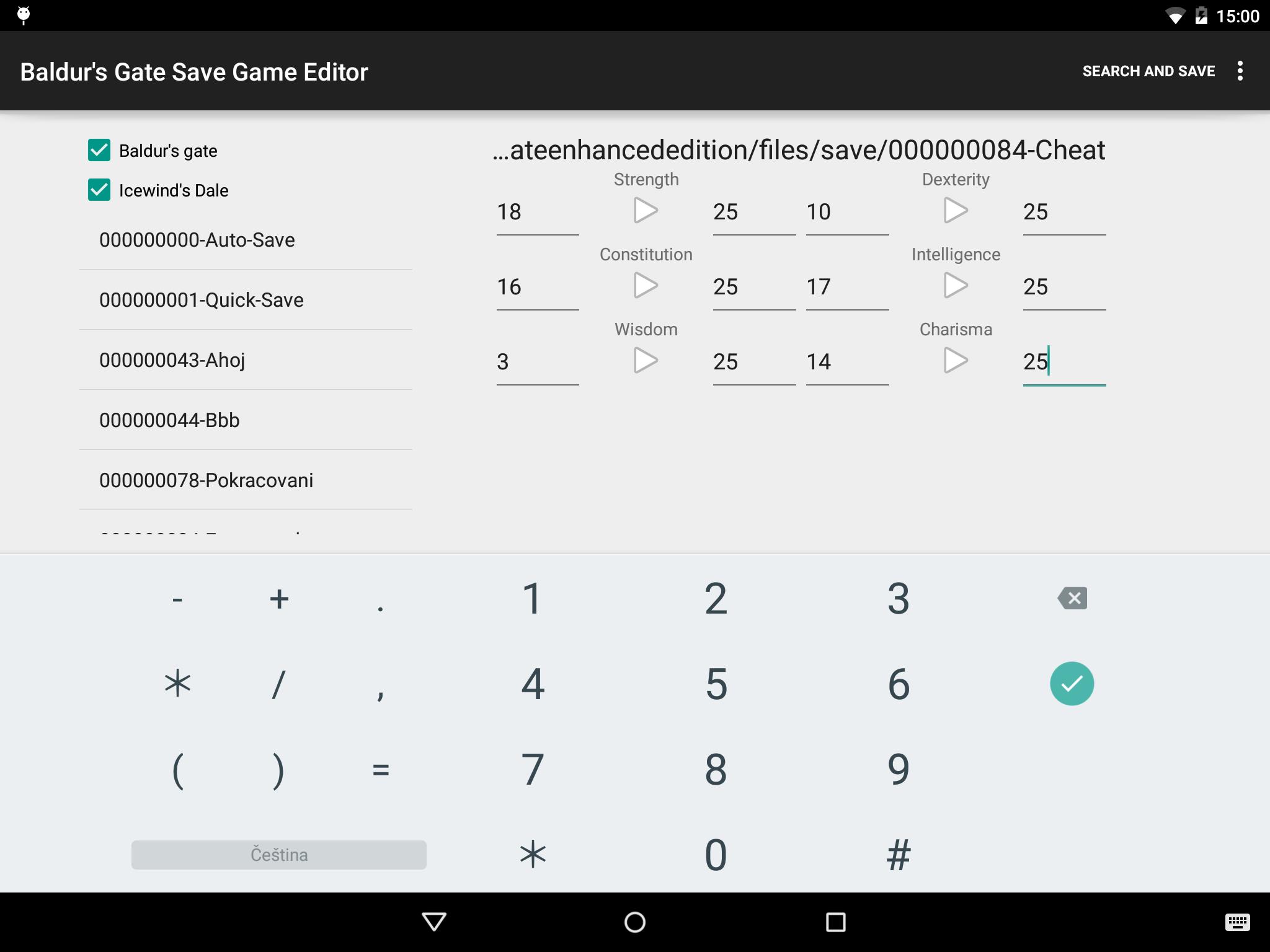Focus the Dexterity search field with 10

point(847,213)
